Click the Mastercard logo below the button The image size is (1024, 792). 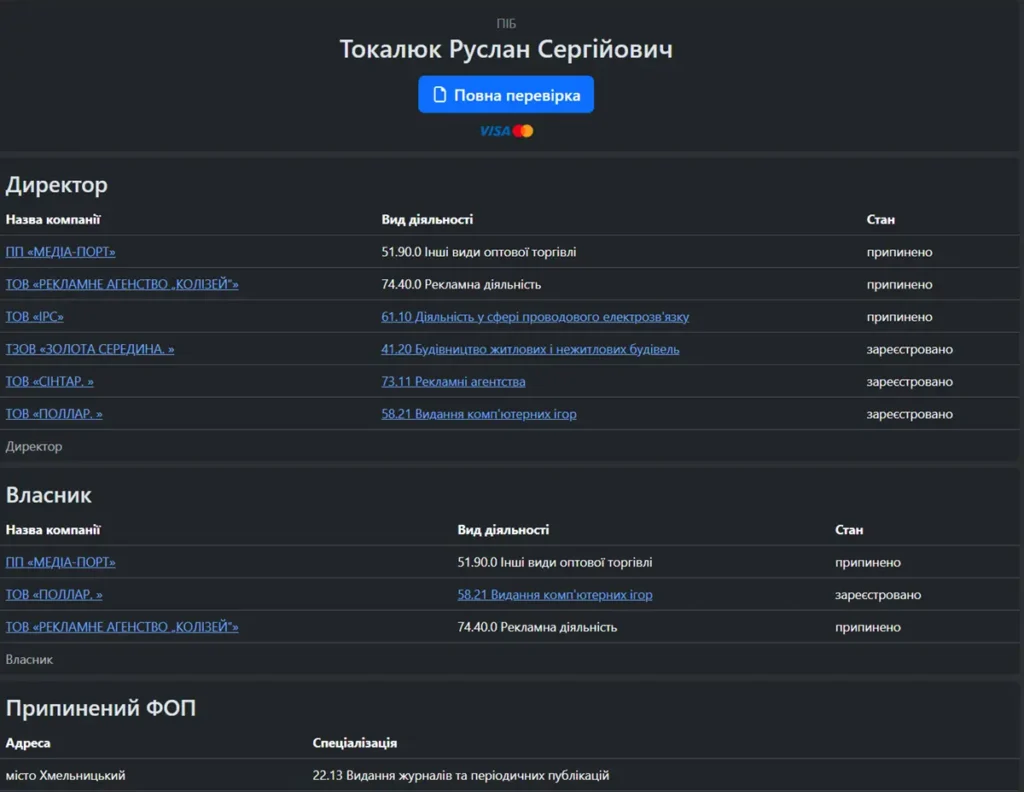tap(523, 131)
